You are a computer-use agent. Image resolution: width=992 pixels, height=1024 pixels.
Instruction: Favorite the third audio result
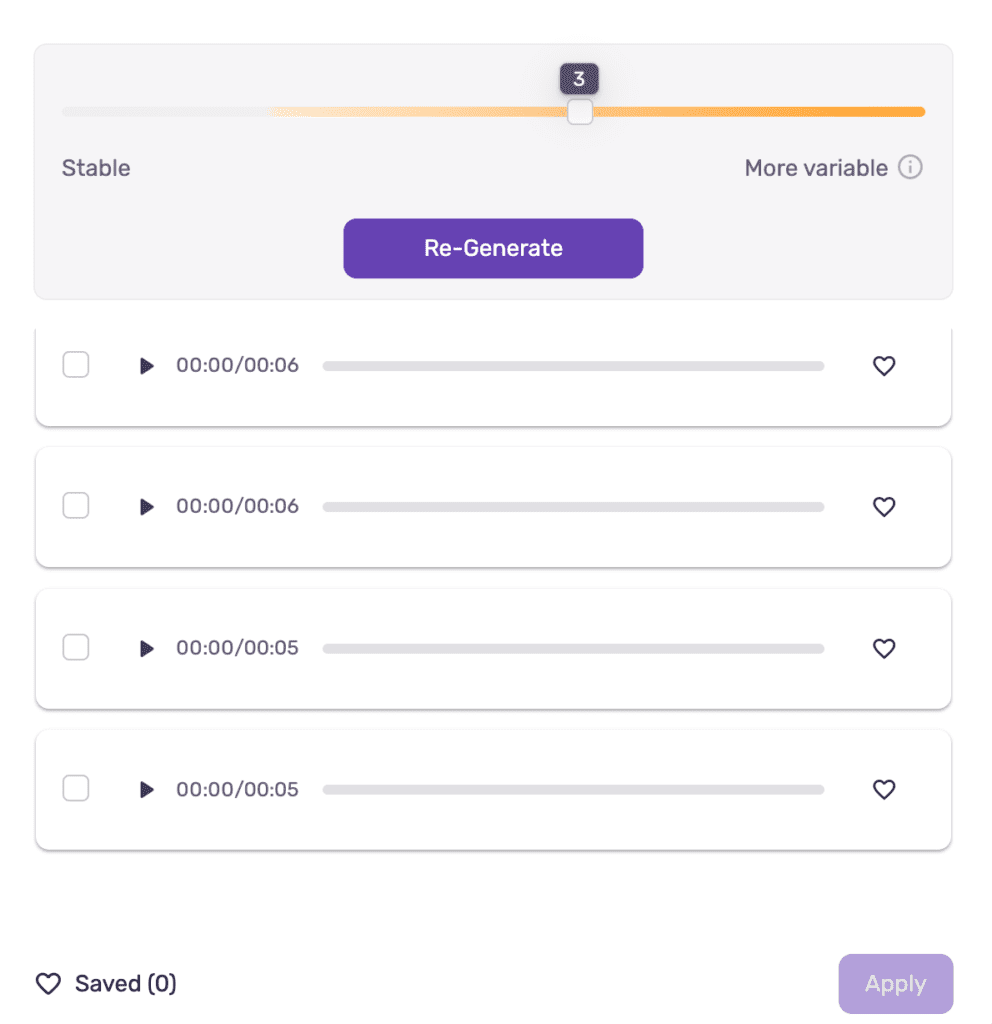[x=884, y=648]
